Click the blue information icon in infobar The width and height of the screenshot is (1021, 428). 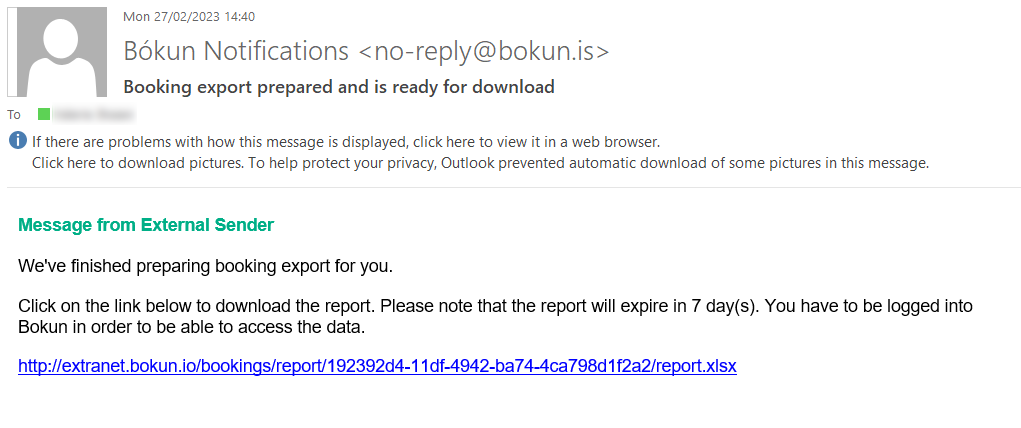point(18,141)
